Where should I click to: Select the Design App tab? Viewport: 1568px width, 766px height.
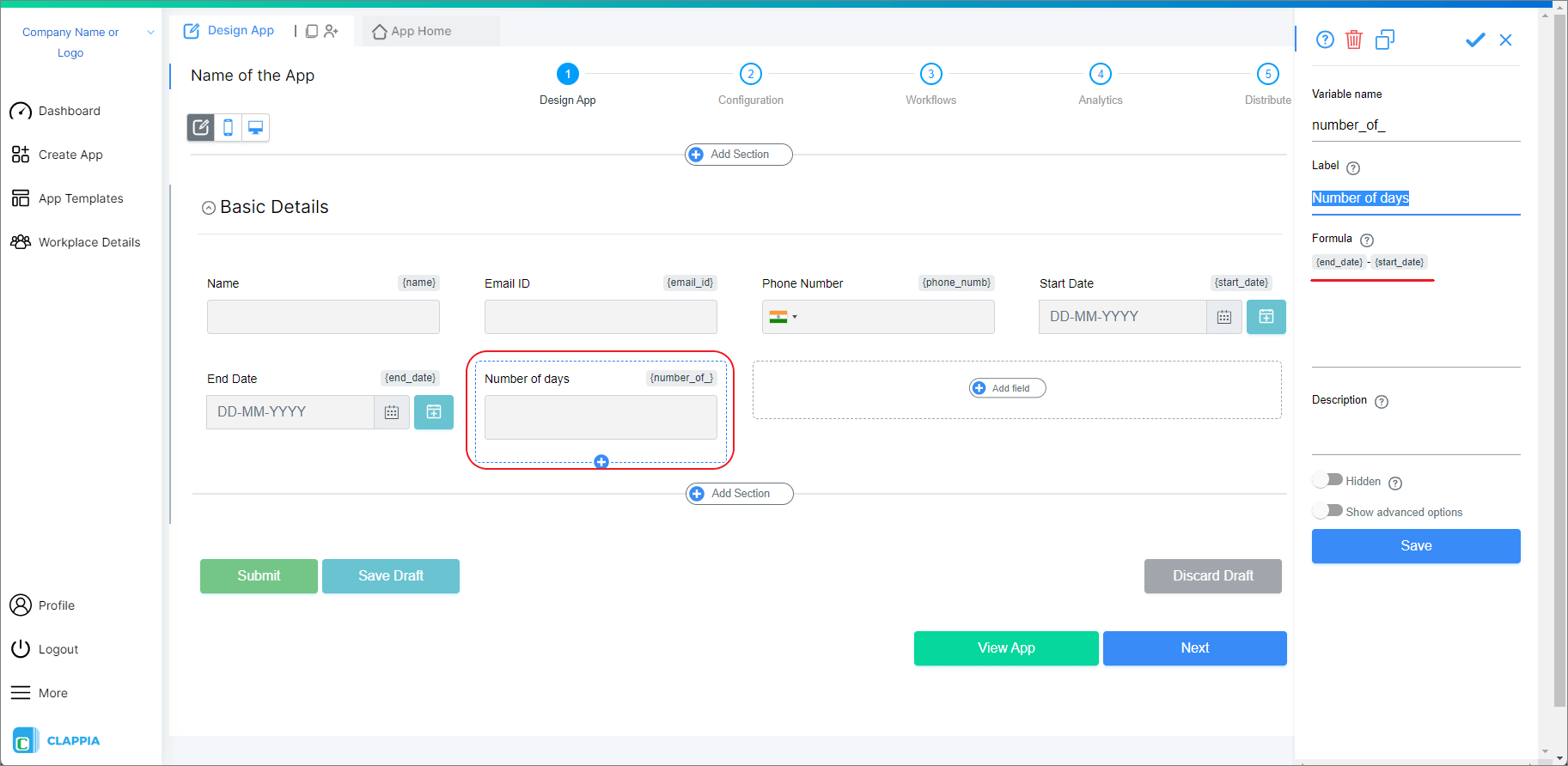point(229,31)
